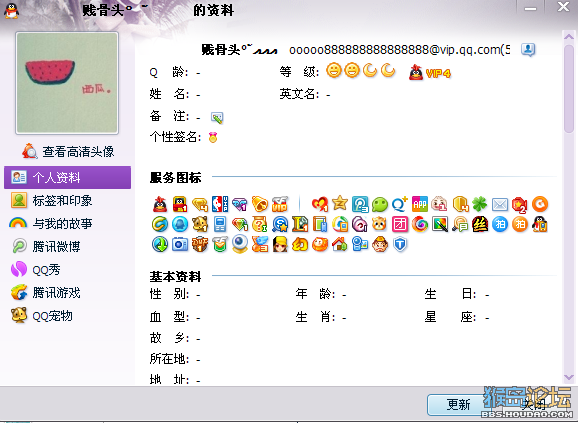Open the gold star Qzone icon

(340, 203)
